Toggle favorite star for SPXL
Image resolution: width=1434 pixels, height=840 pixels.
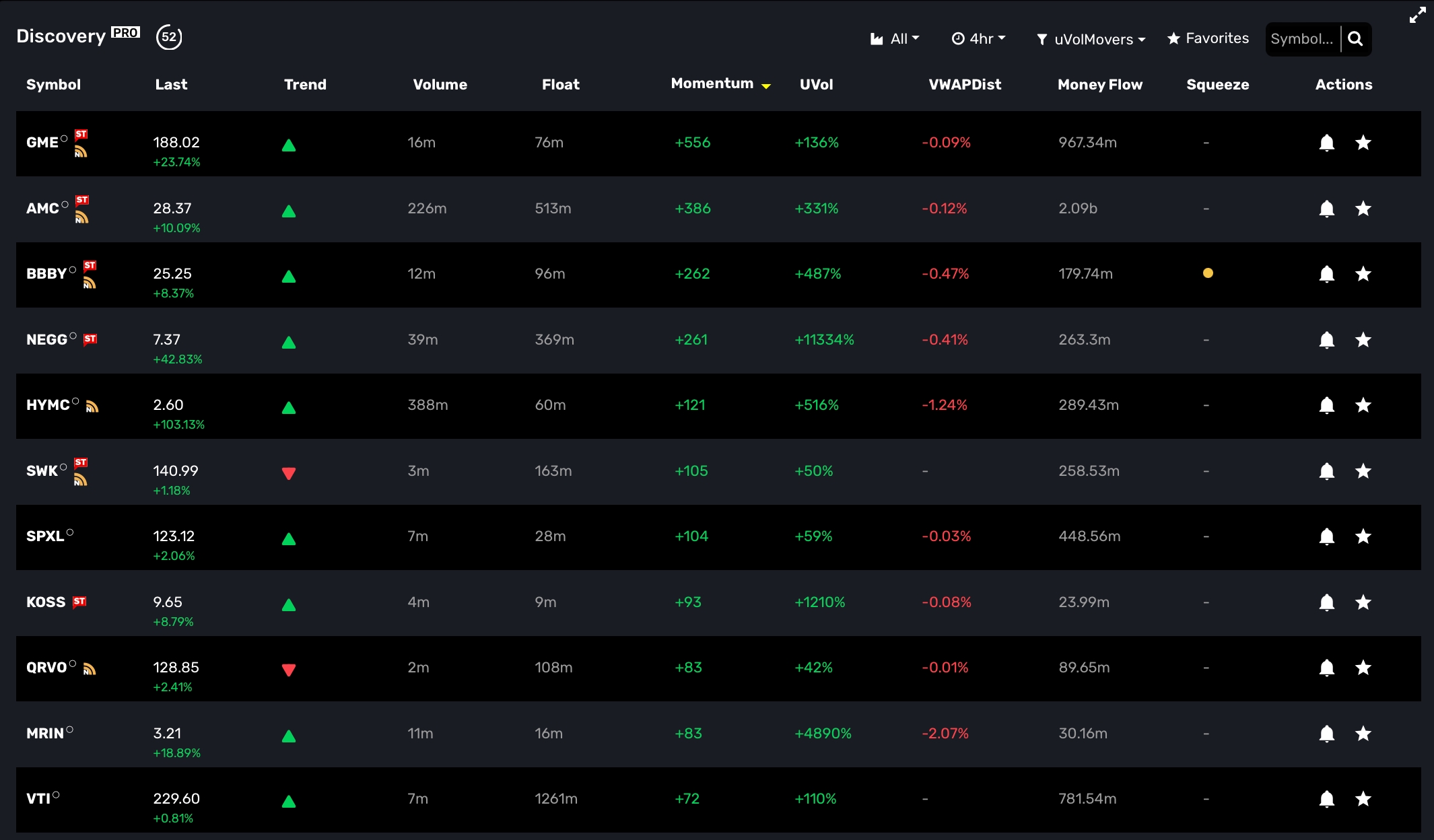coord(1363,536)
